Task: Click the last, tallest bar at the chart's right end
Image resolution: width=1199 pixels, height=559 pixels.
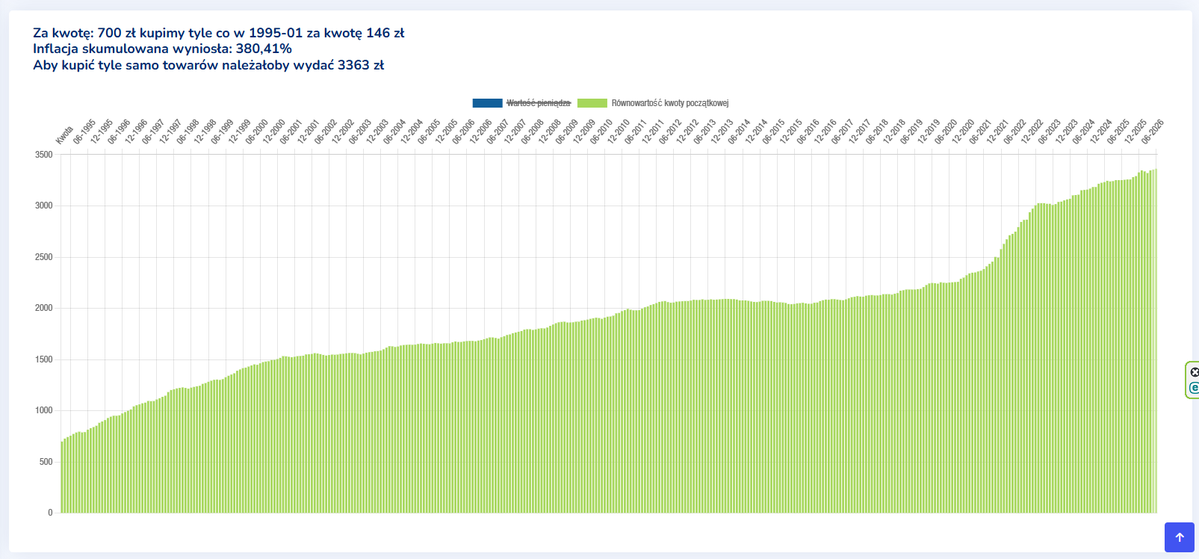Action: pos(1155,341)
